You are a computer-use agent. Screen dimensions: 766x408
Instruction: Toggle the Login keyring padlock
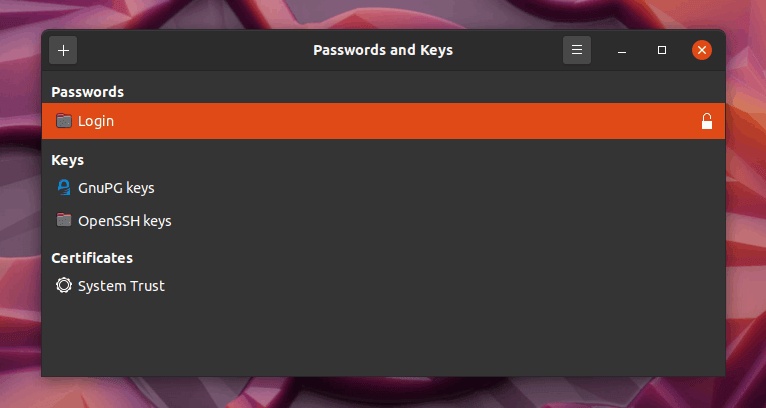tap(707, 122)
